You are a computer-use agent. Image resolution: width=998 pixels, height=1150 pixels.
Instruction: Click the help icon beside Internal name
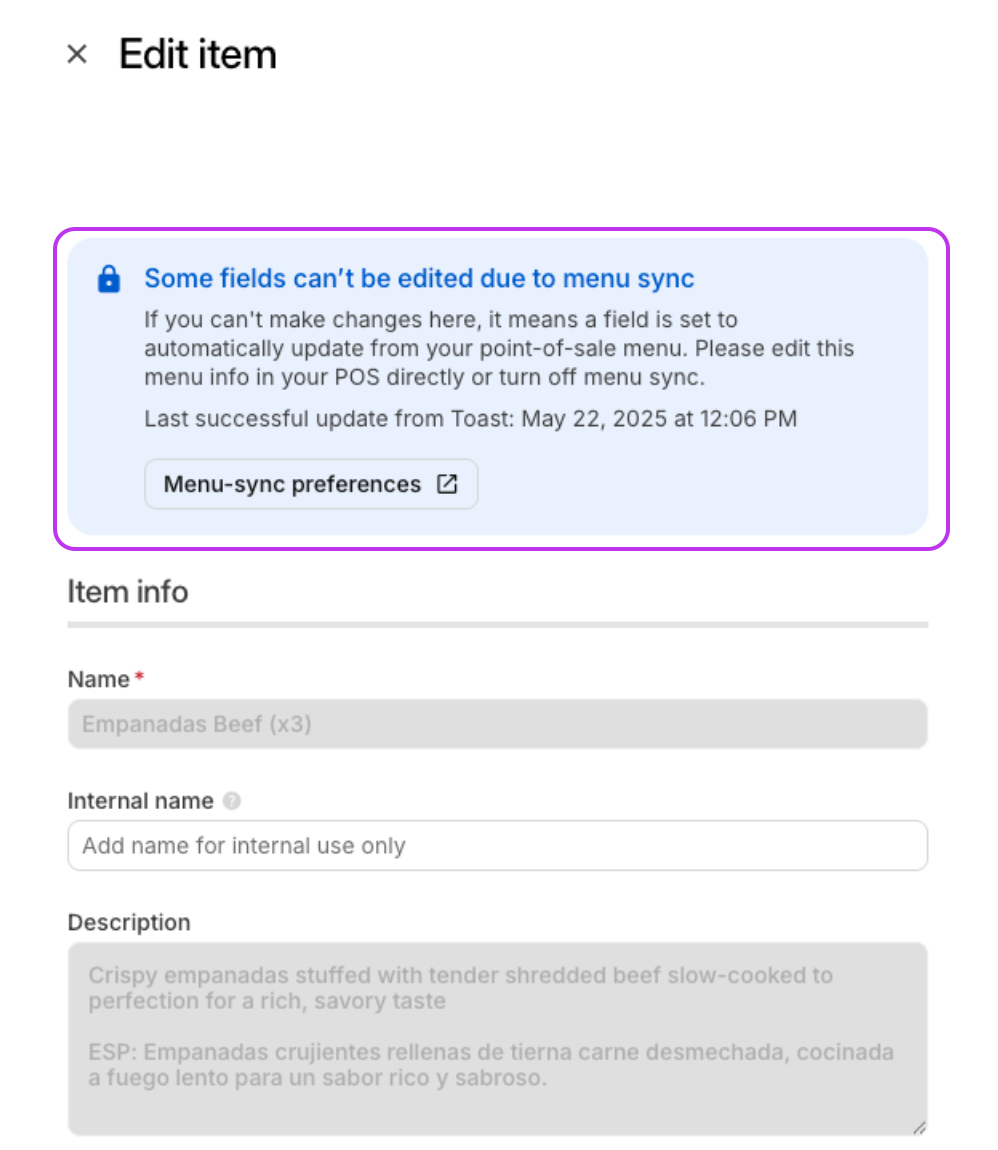[232, 801]
